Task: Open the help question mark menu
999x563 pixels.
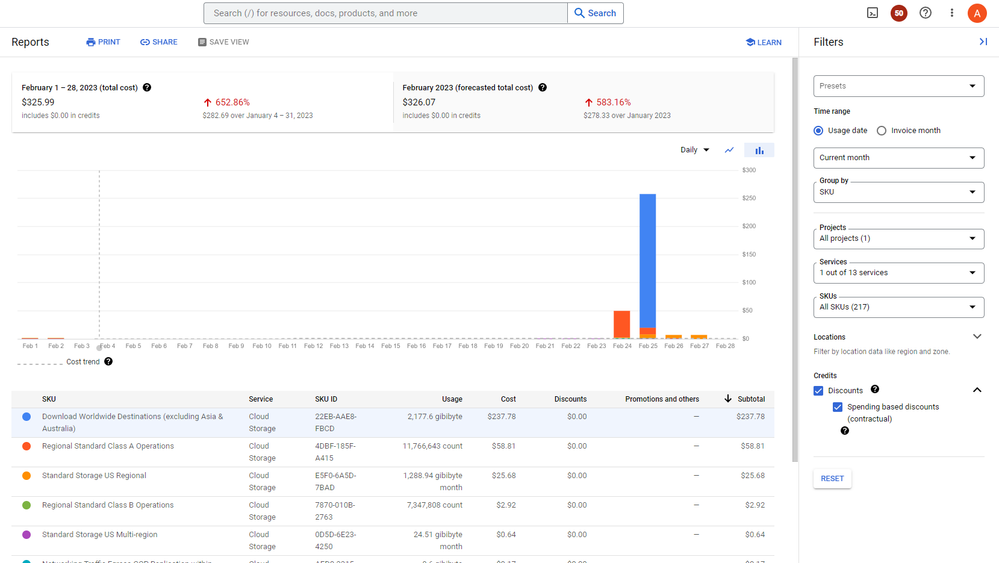Action: click(925, 13)
